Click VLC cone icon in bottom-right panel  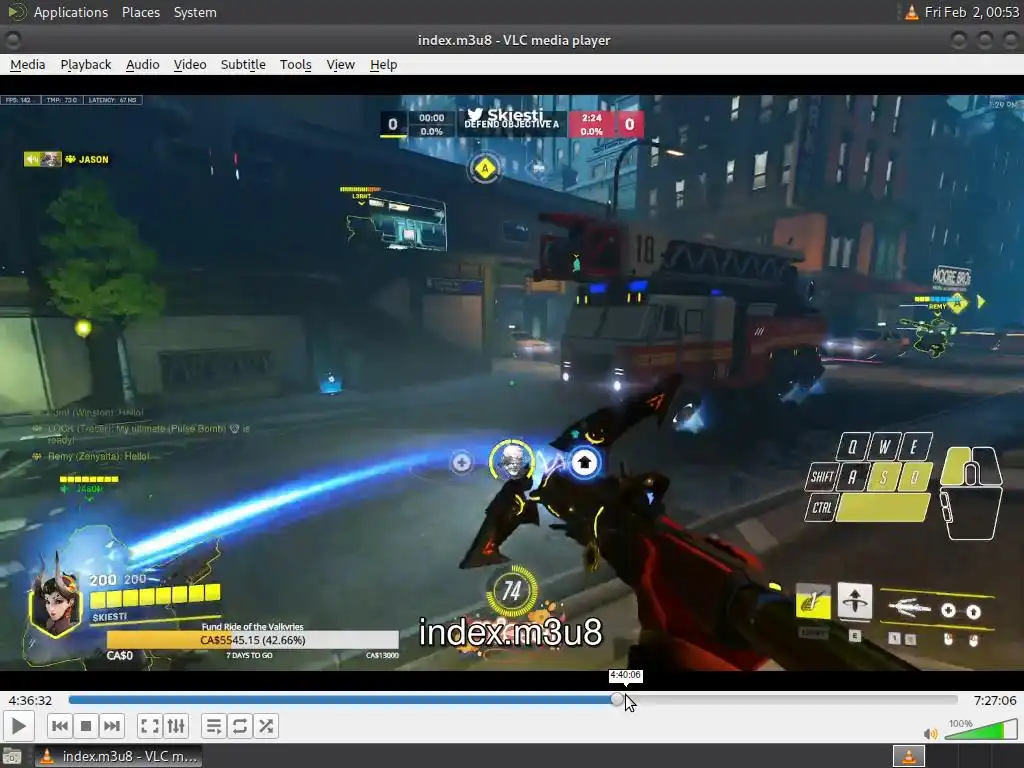pyautogui.click(x=908, y=756)
